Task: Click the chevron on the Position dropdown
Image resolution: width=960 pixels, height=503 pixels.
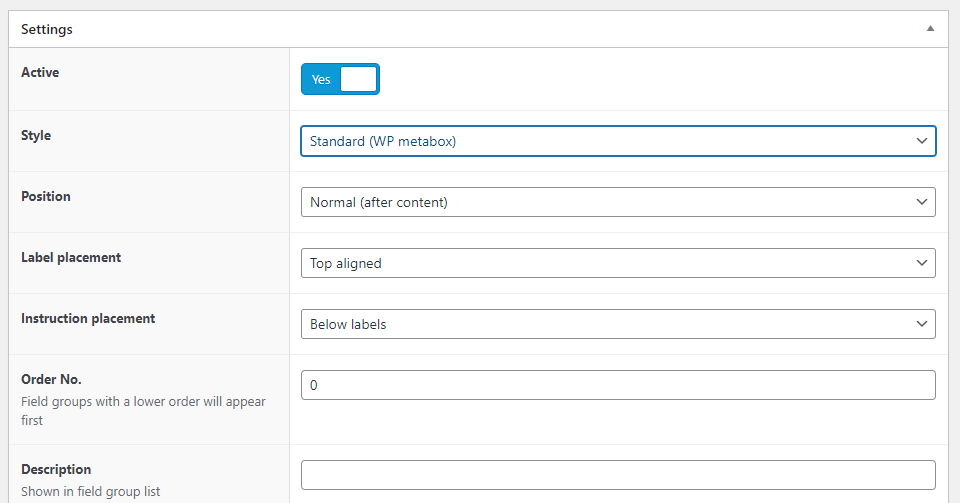Action: 922,202
